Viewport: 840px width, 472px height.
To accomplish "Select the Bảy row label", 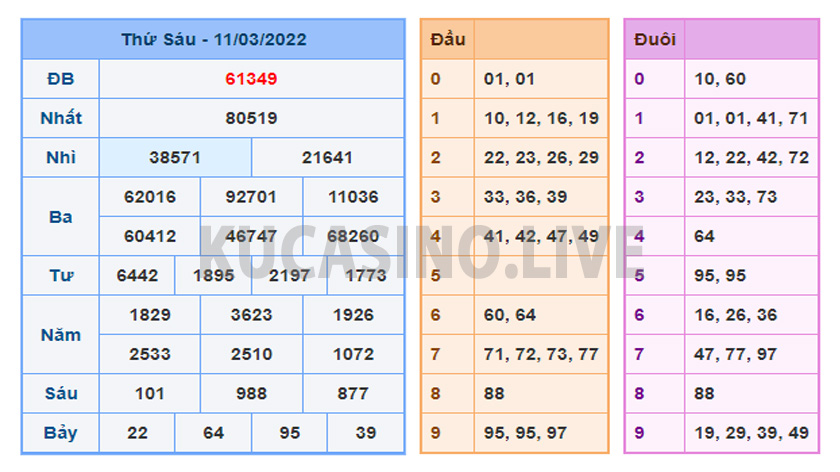I will pyautogui.click(x=61, y=433).
